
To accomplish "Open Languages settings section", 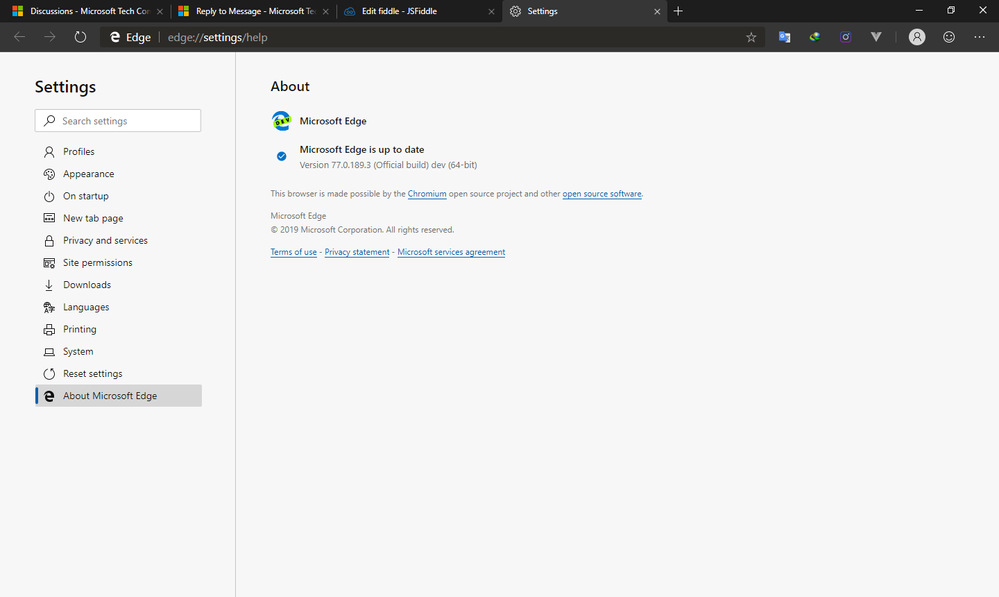I will tap(119, 307).
